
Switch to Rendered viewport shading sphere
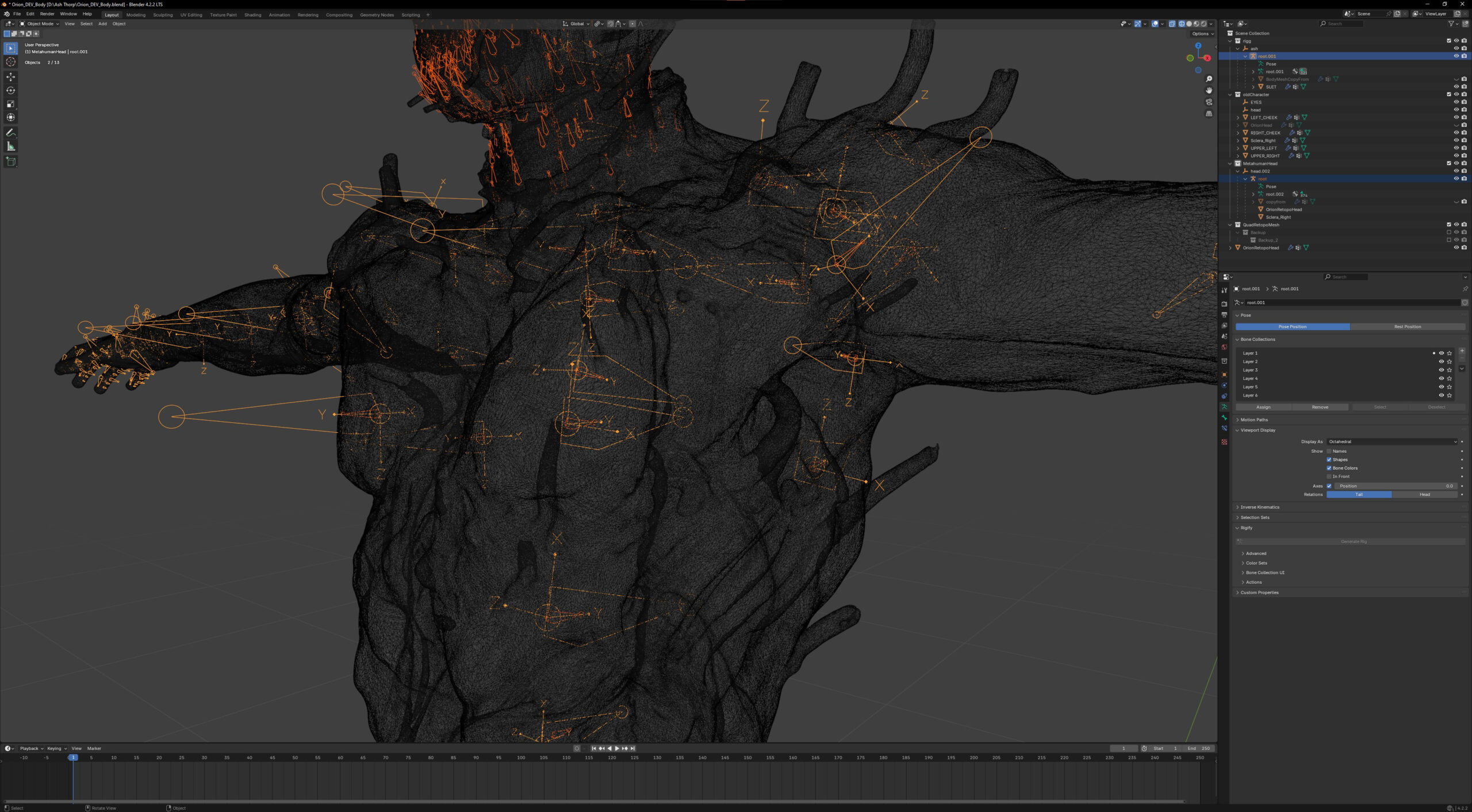coord(1203,24)
